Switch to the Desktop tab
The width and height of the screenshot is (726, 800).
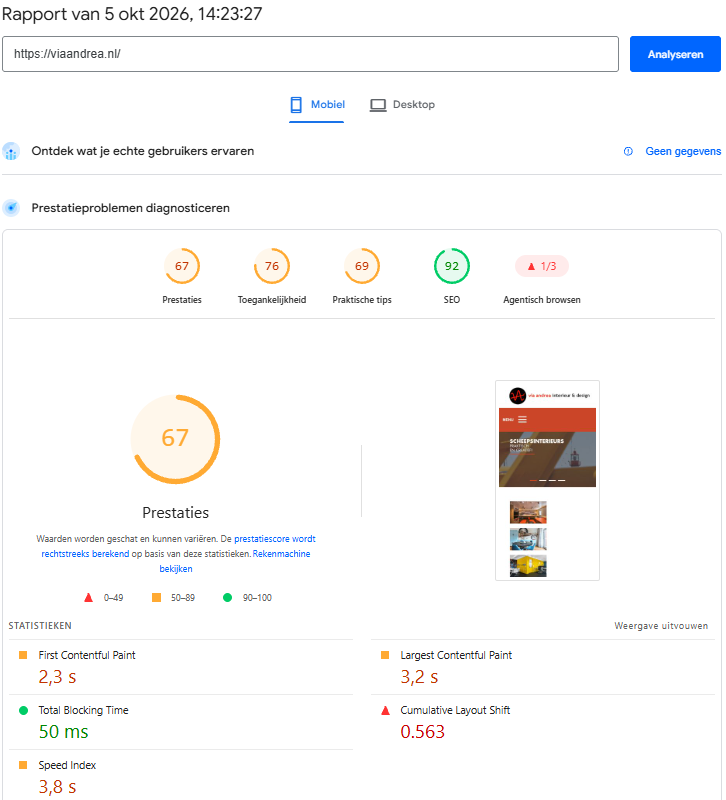(403, 105)
